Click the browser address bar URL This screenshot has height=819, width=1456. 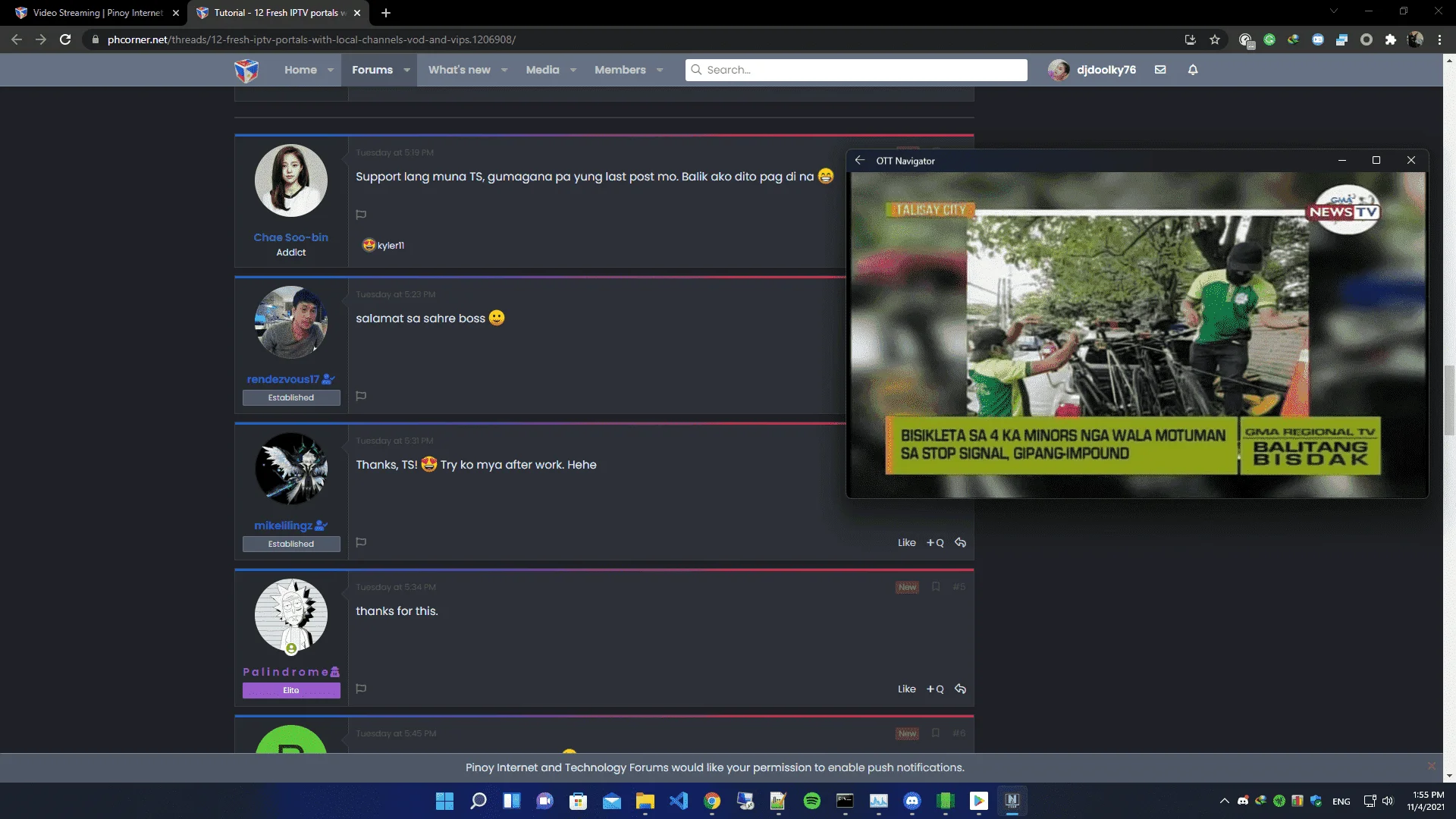(311, 39)
